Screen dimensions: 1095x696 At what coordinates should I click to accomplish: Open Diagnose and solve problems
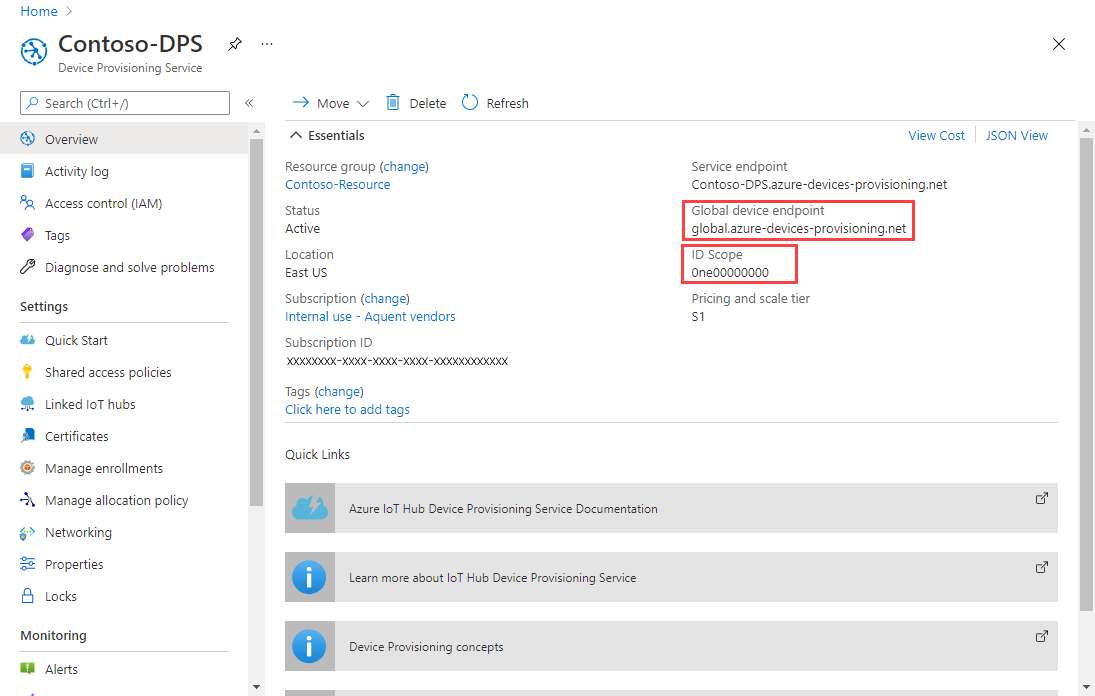pos(128,267)
